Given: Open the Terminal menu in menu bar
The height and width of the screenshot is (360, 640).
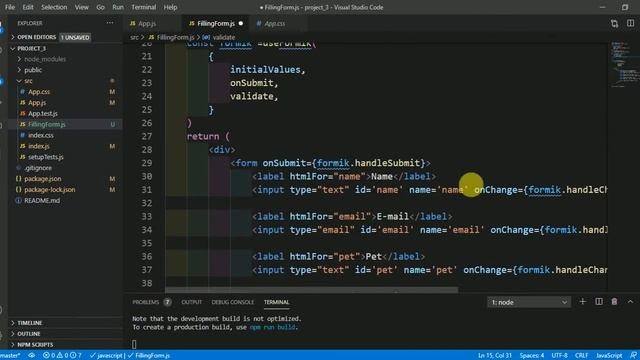Looking at the screenshot, I should [x=143, y=7].
